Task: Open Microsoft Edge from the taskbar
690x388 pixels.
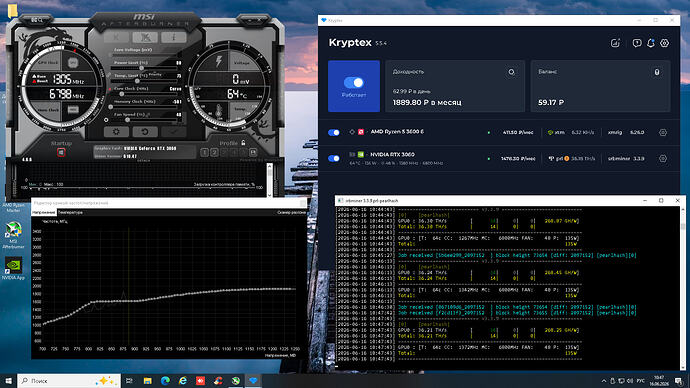Action: (165, 381)
